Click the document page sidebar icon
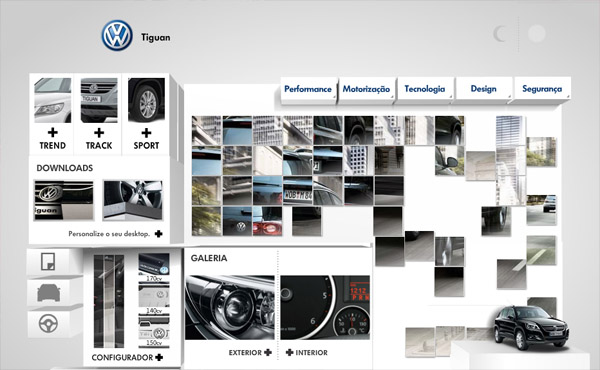This screenshot has width=600, height=370. coord(48,262)
